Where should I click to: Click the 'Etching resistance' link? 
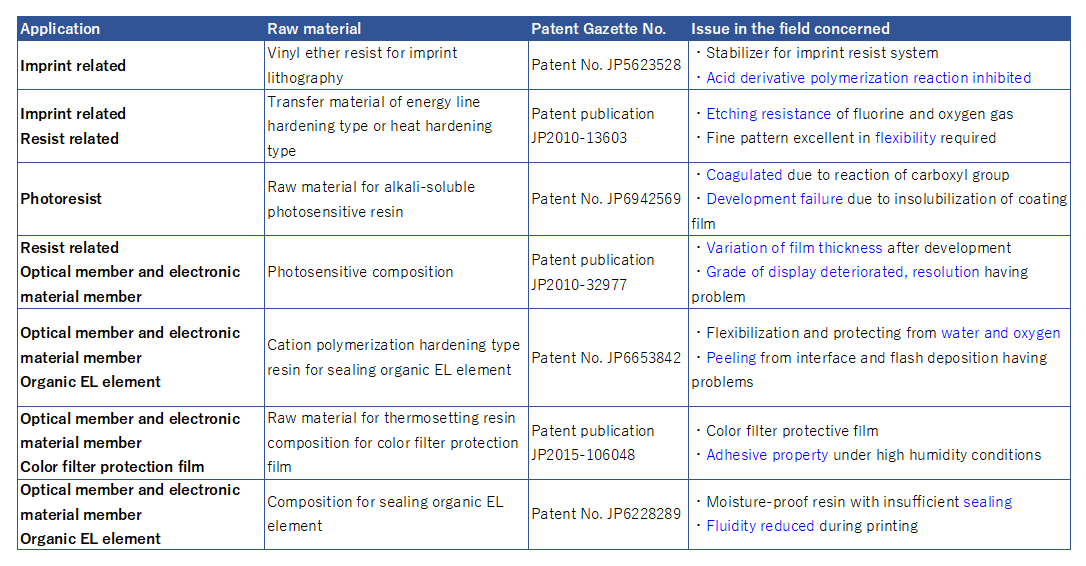(768, 114)
